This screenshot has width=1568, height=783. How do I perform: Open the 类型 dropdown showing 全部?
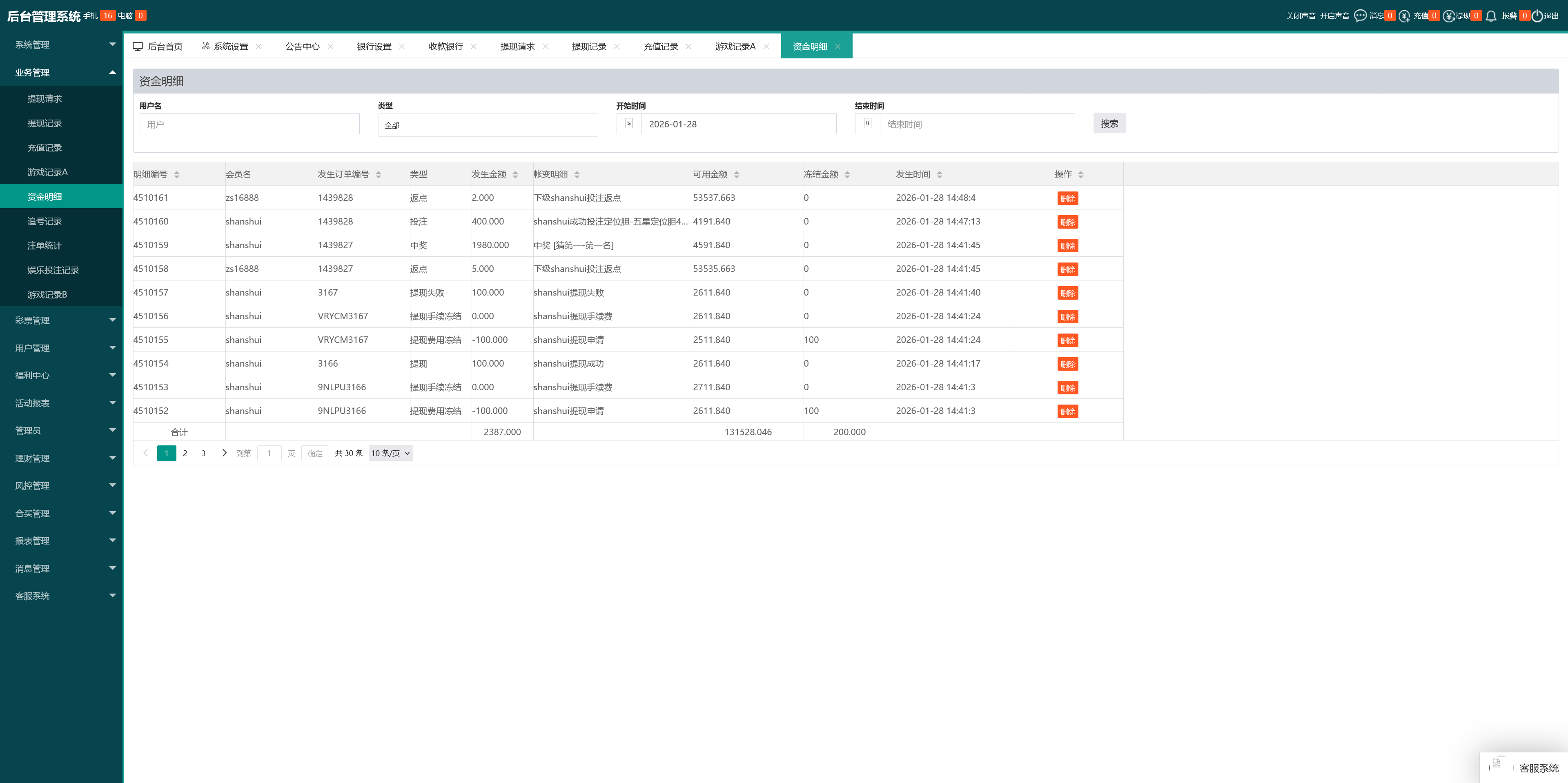488,125
